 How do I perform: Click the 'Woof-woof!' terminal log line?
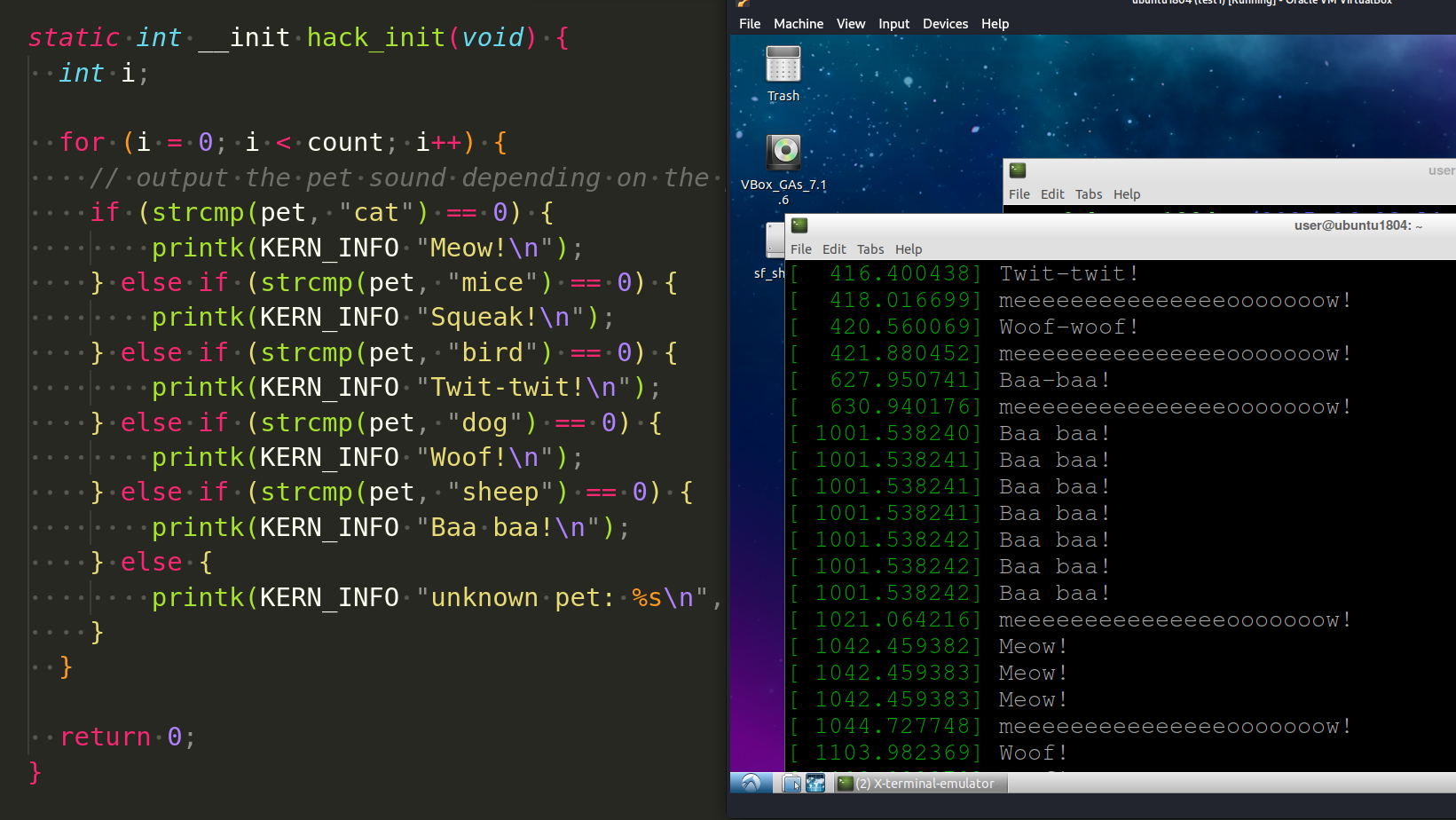[x=1068, y=327]
